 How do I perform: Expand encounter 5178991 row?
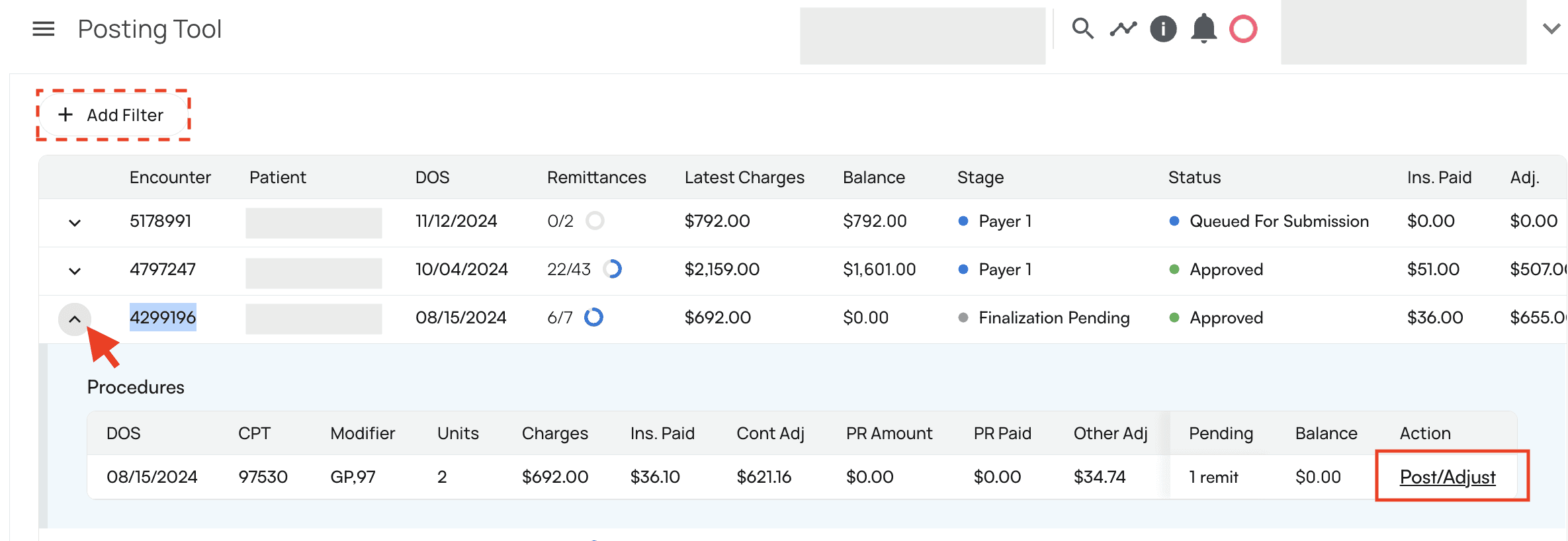pos(75,222)
